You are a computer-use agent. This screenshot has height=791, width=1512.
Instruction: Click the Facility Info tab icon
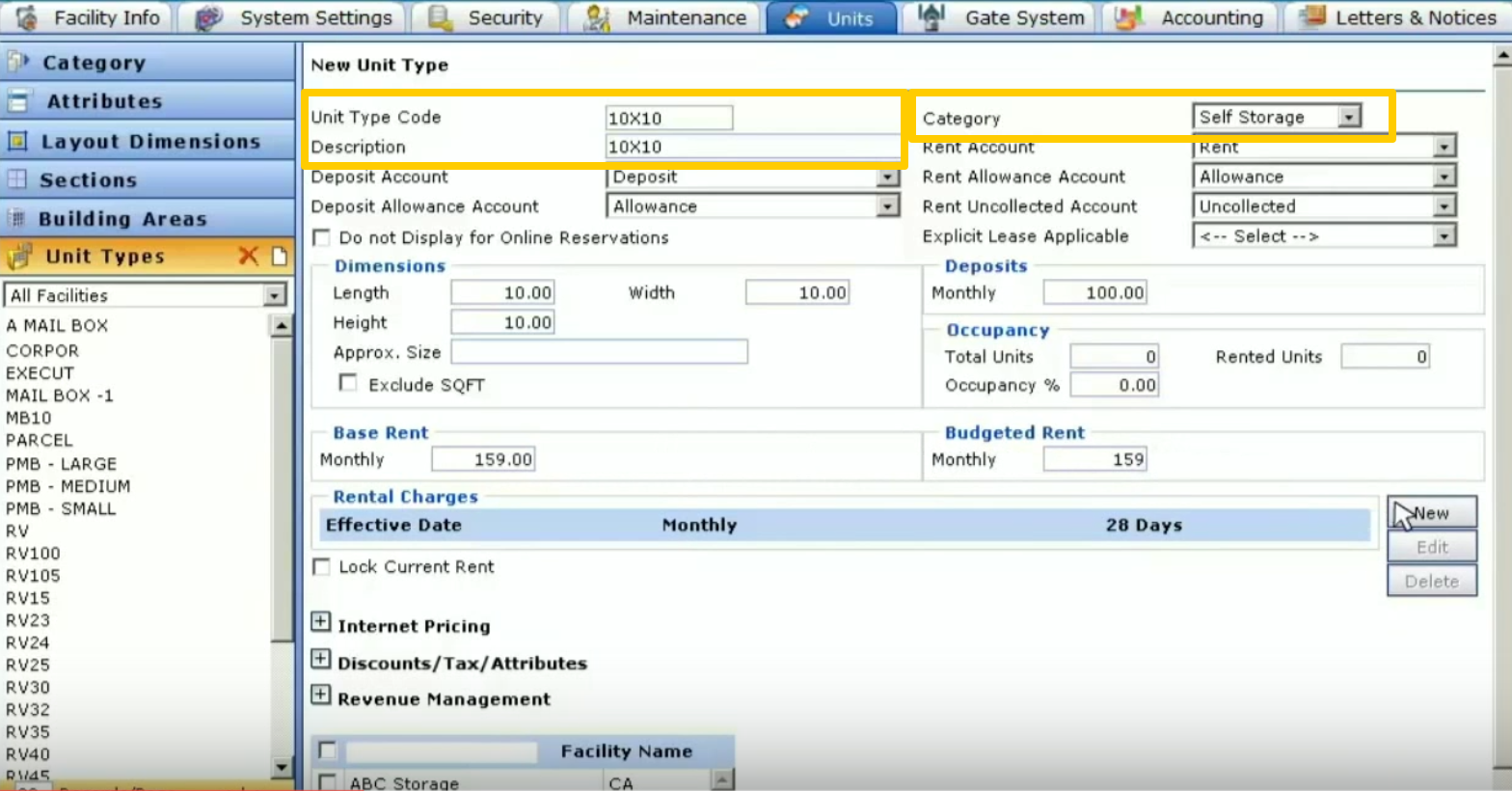(28, 17)
